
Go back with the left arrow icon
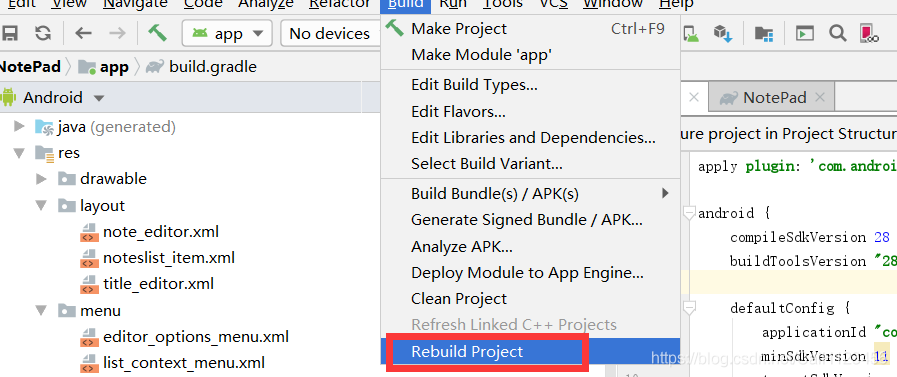pyautogui.click(x=84, y=34)
